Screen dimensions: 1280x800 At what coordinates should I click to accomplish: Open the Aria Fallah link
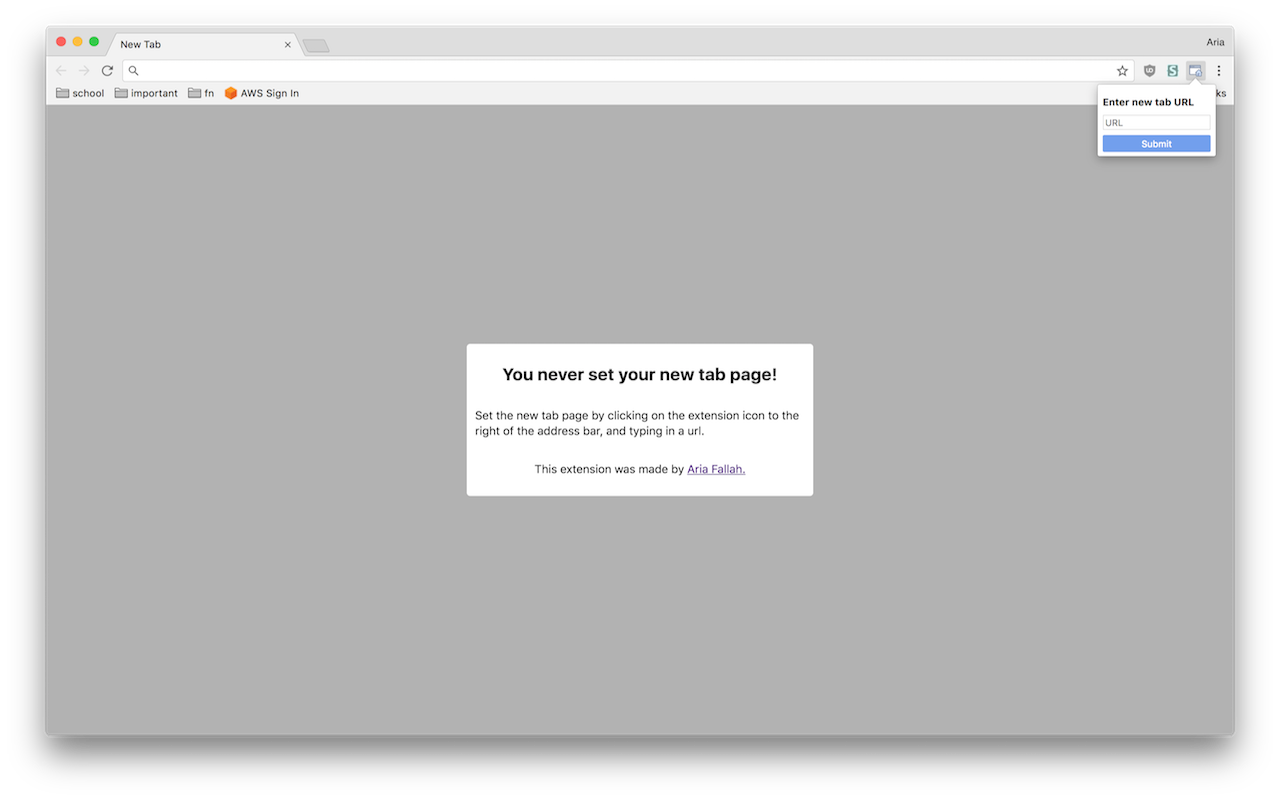(716, 469)
